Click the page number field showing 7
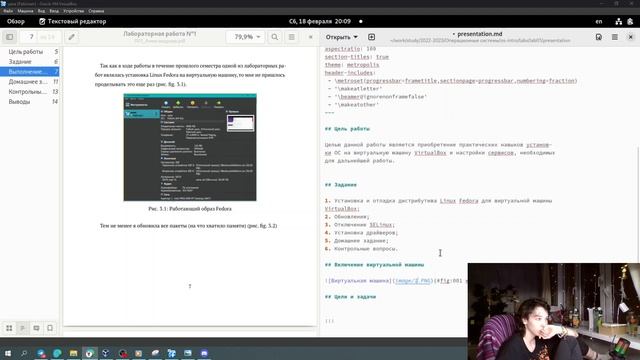This screenshot has width=640, height=360. [x=31, y=37]
